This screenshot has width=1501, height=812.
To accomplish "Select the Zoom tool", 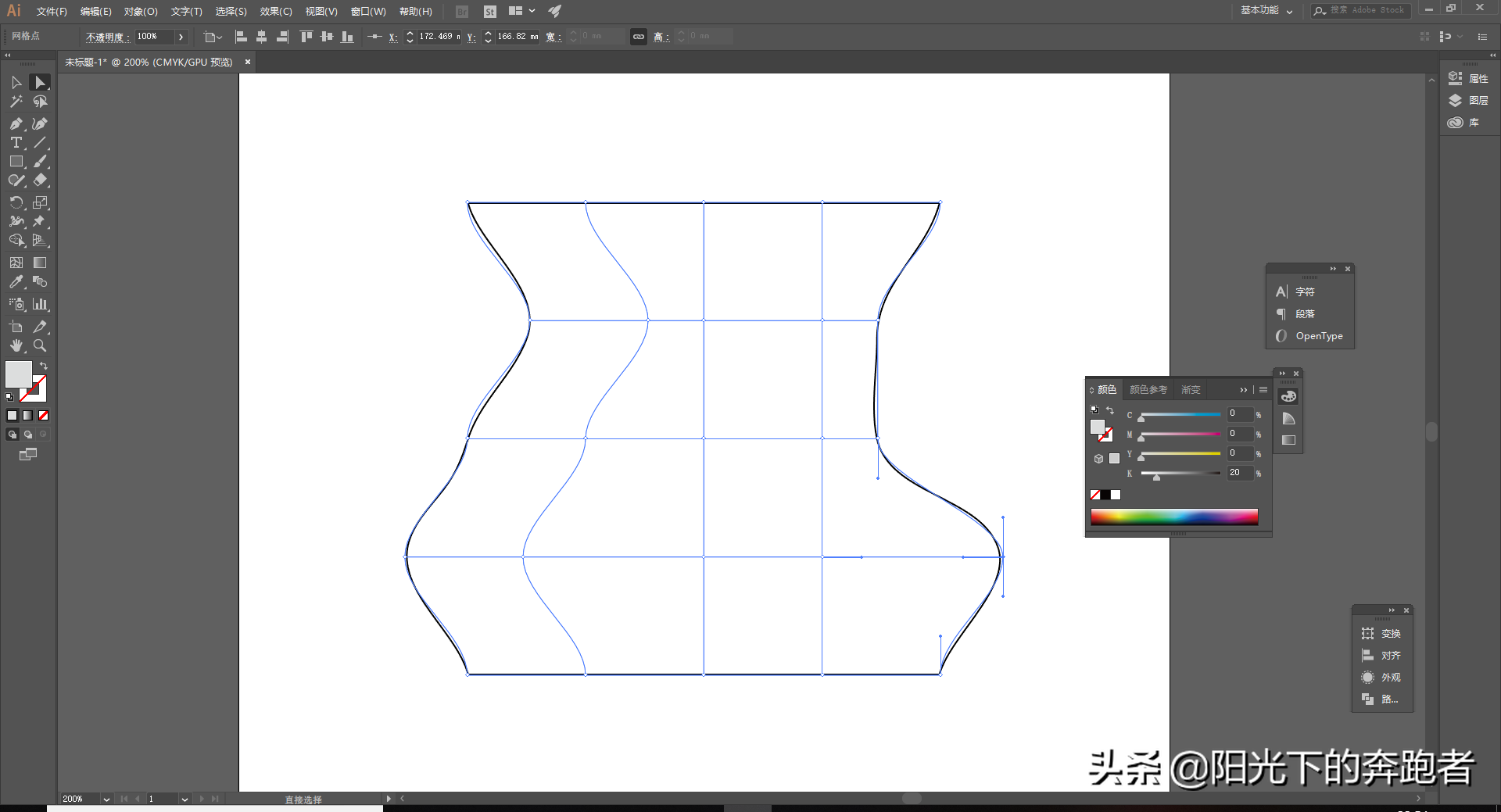I will (x=40, y=345).
